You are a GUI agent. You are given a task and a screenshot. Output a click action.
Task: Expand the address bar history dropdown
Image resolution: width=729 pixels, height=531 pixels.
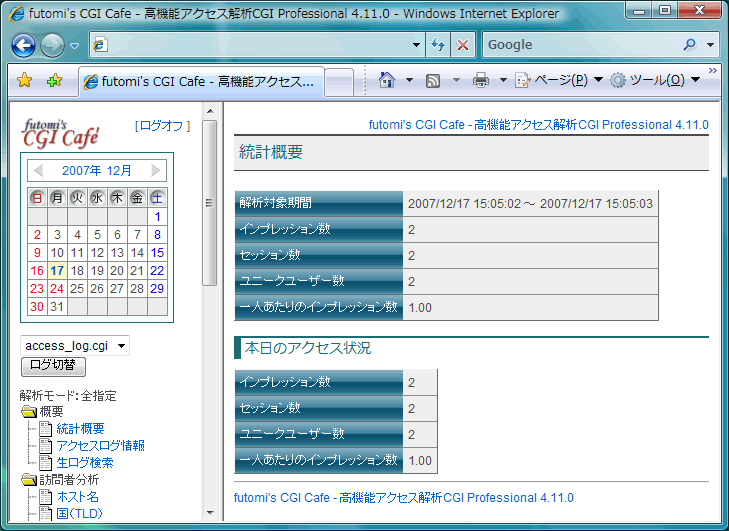click(417, 45)
